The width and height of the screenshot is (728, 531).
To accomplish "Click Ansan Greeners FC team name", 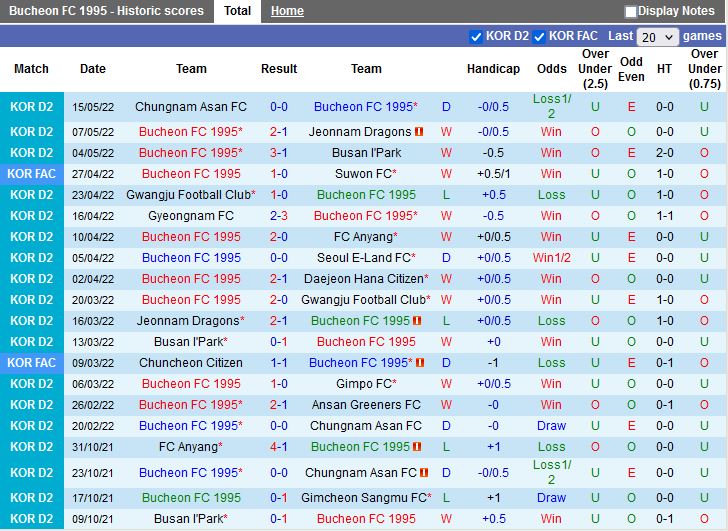I will (366, 405).
